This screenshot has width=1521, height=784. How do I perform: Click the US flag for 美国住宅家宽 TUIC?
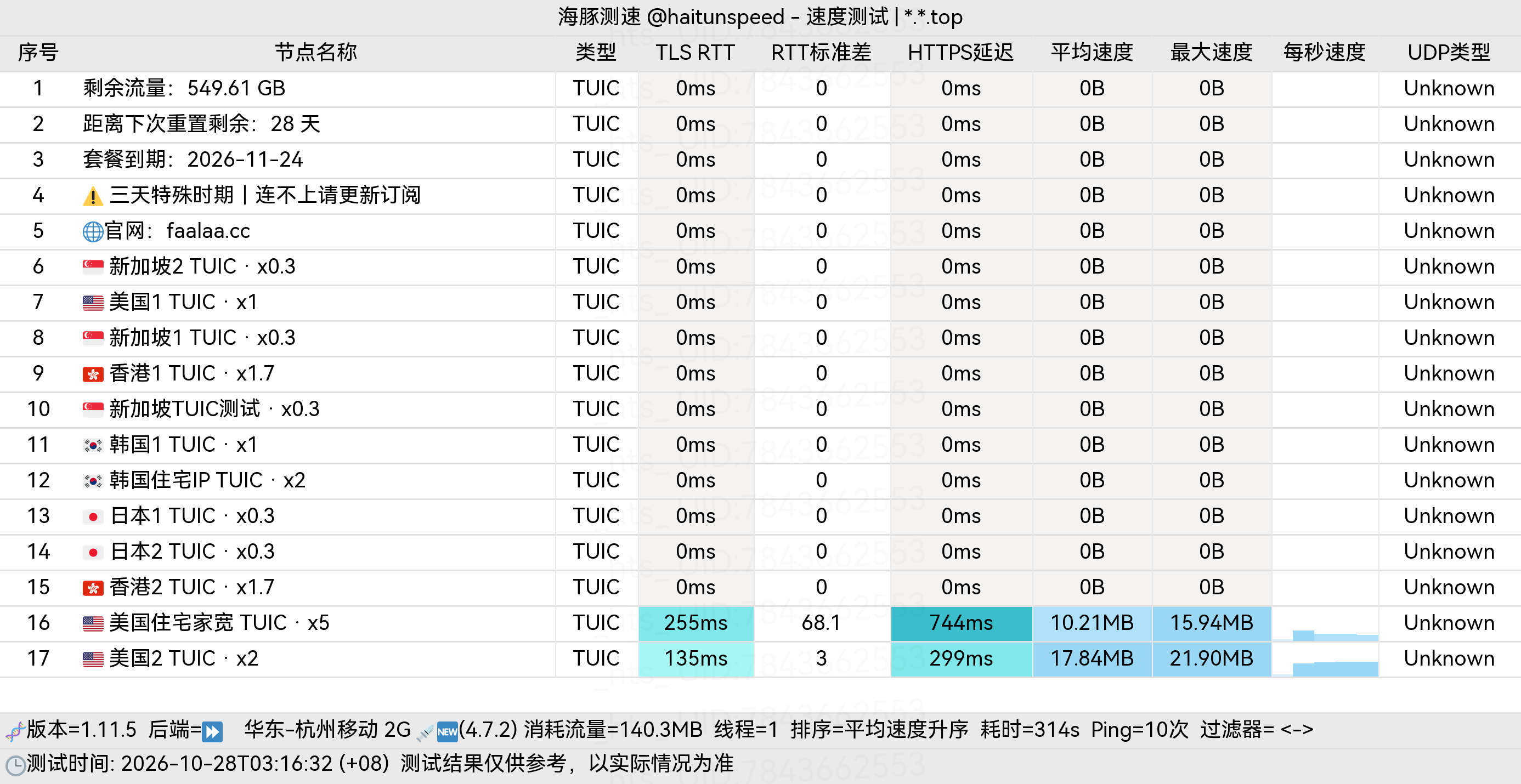pos(93,623)
